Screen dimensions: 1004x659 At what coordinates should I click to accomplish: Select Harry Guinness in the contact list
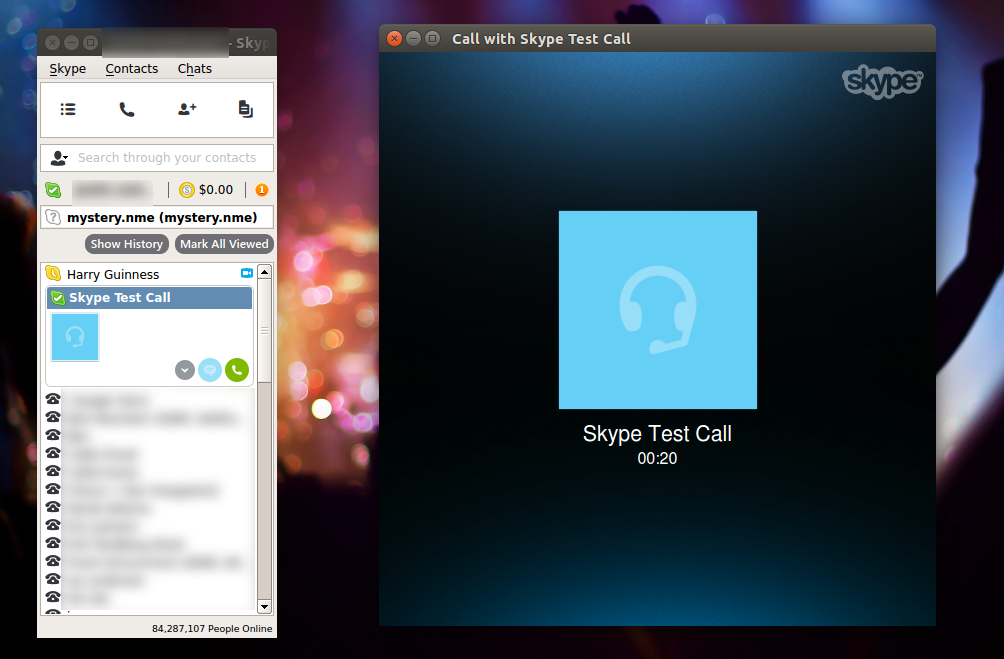pyautogui.click(x=150, y=274)
